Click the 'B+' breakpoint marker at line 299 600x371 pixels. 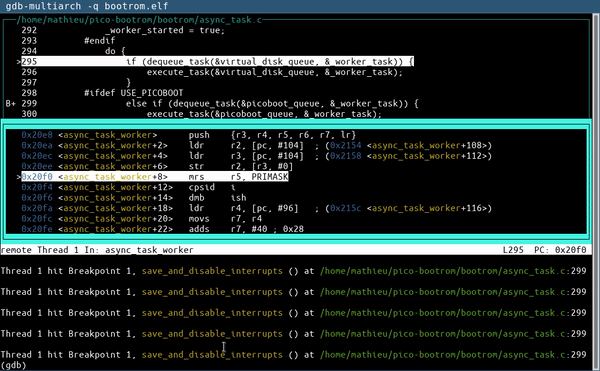[10, 103]
